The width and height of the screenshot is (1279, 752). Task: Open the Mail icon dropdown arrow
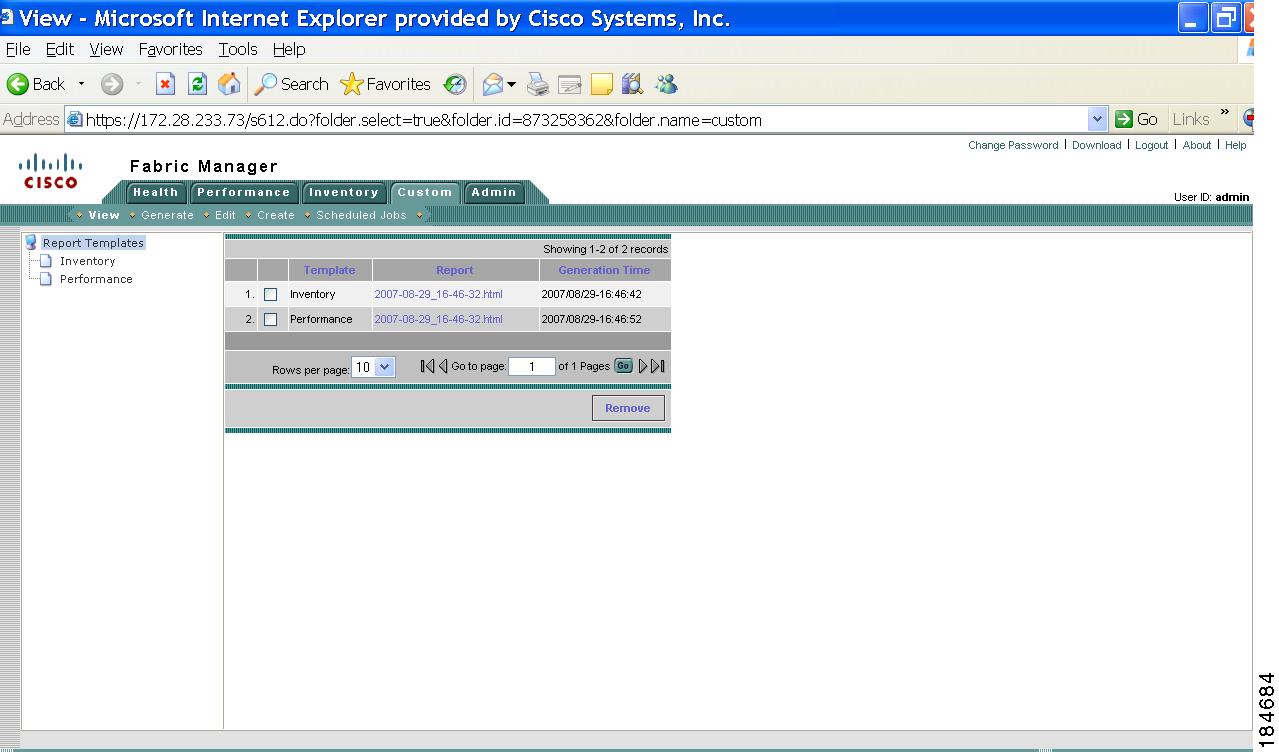[511, 85]
